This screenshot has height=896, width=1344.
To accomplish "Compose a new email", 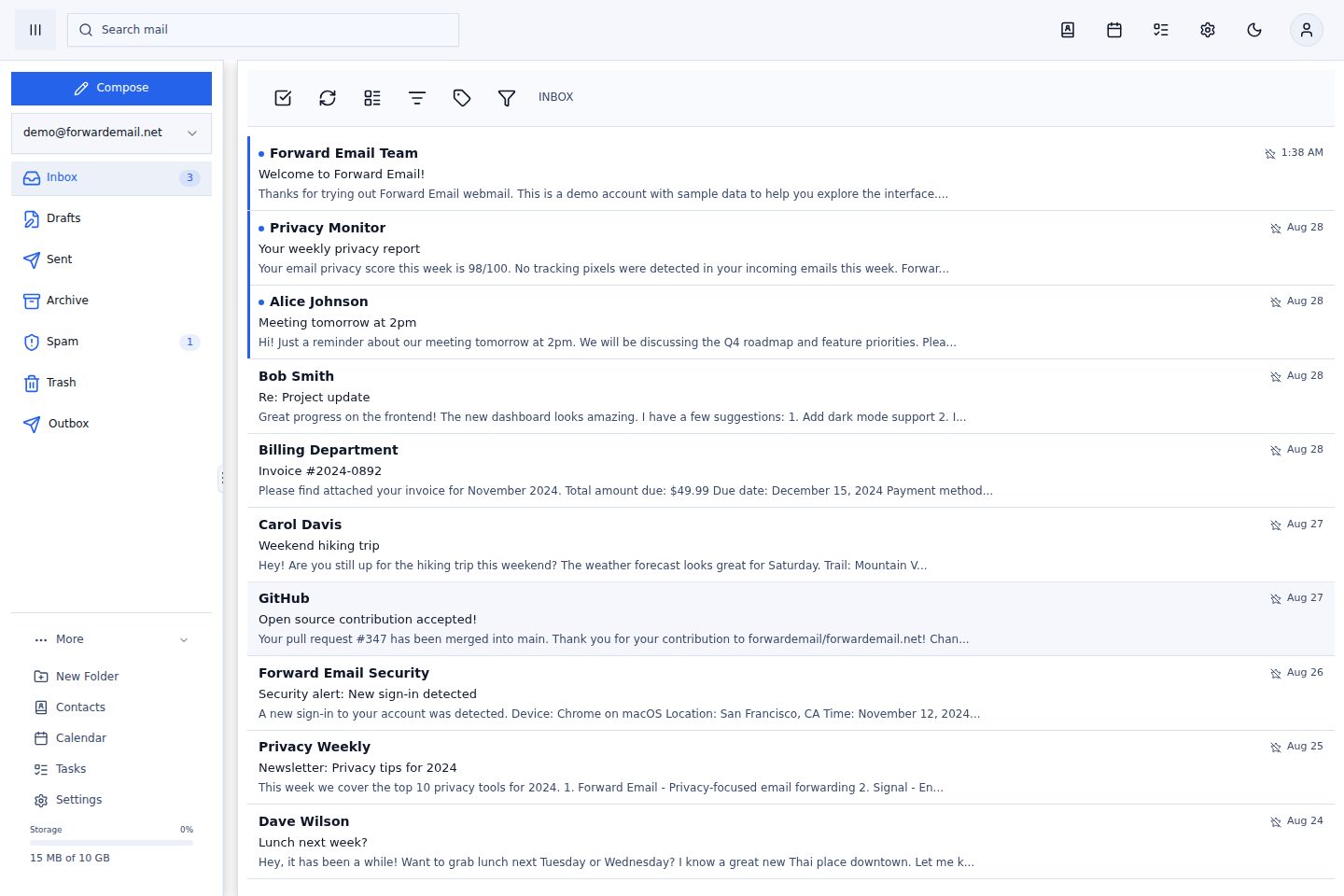I will click(x=111, y=89).
